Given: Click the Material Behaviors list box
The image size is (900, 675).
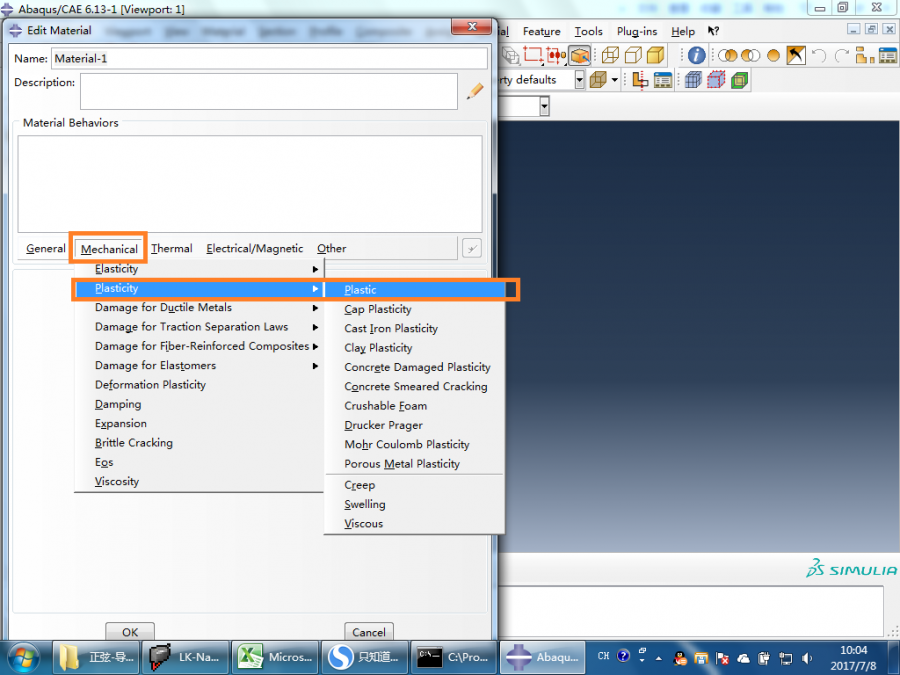Looking at the screenshot, I should (250, 184).
